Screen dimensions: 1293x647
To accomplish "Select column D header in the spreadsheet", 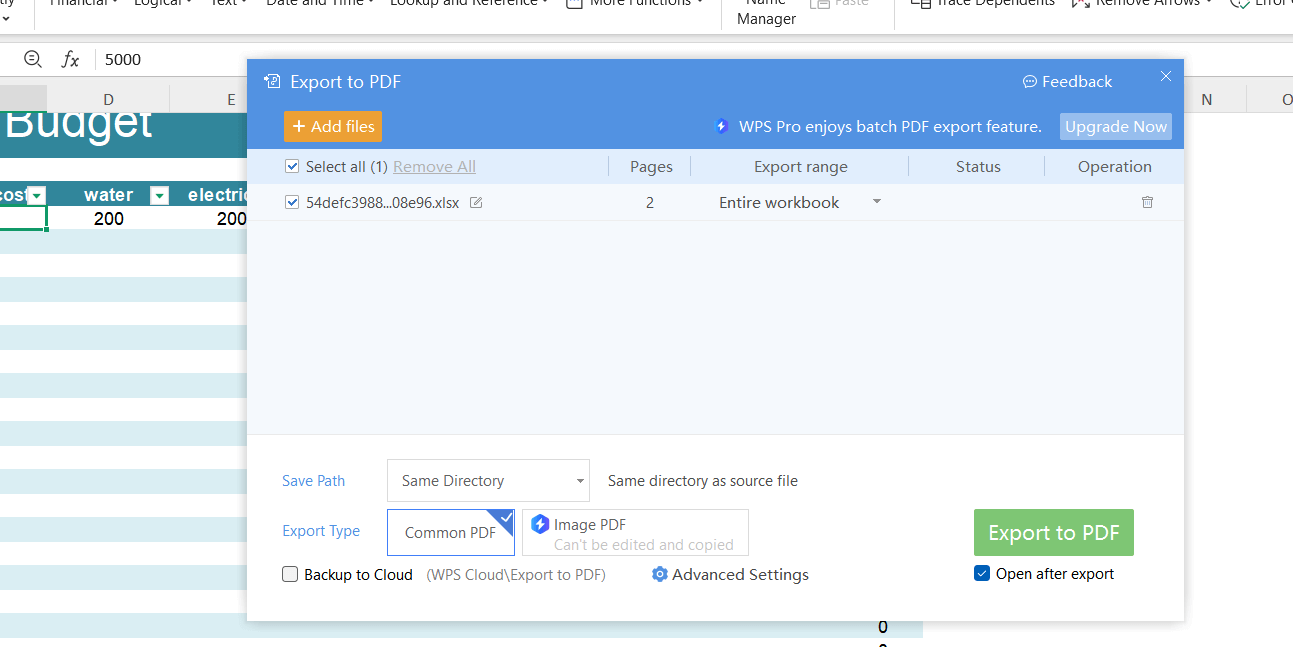I will coord(108,99).
